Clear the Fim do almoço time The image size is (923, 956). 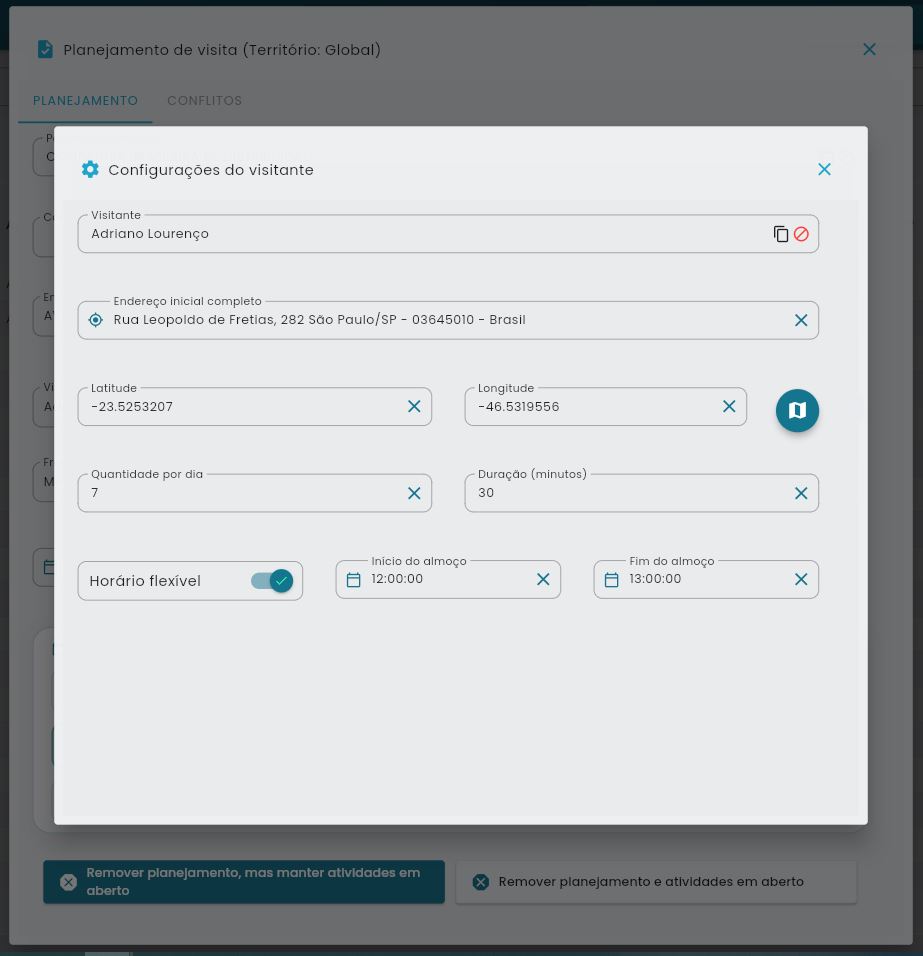tap(801, 579)
